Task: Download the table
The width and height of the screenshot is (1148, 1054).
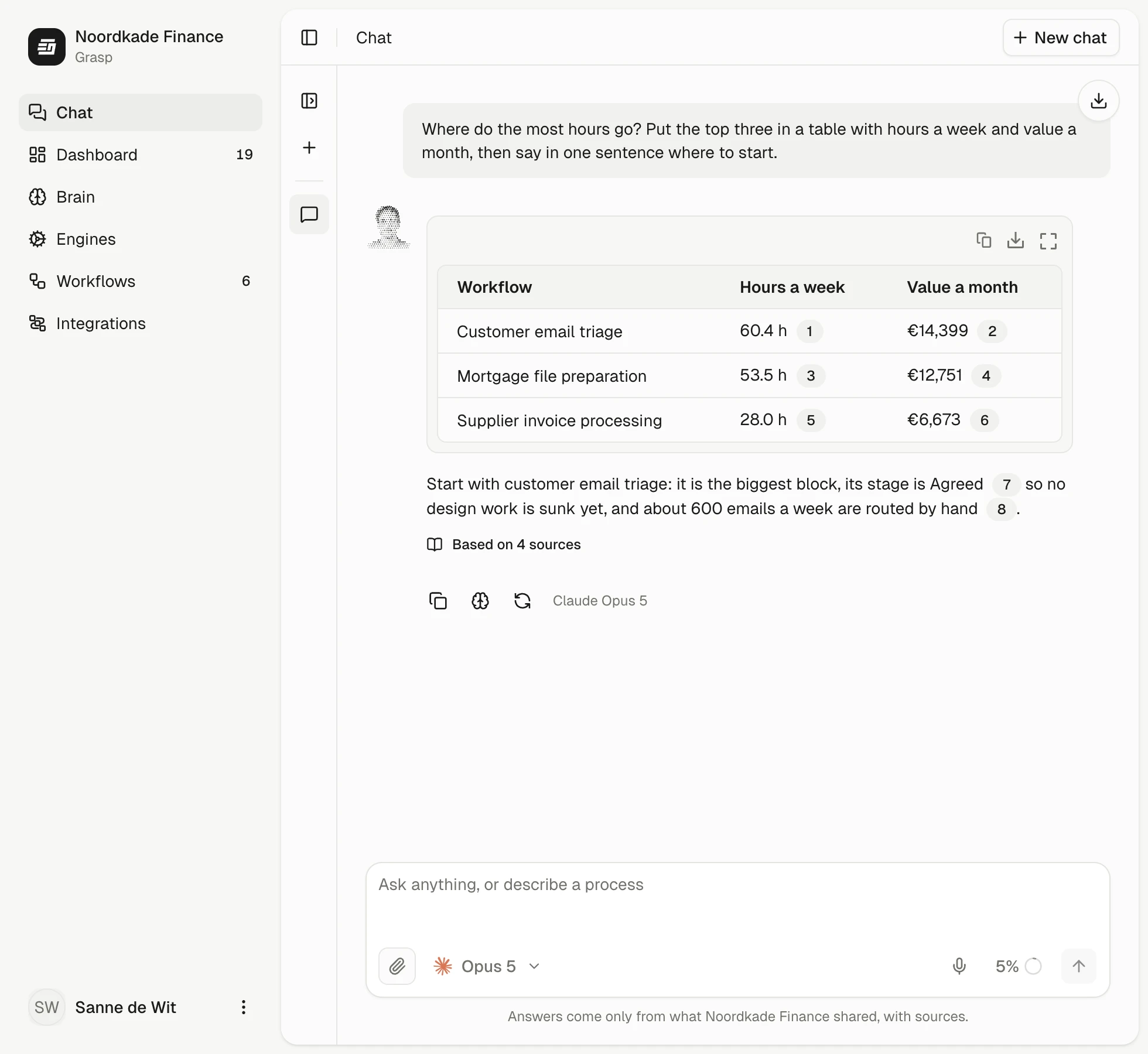Action: 1016,240
